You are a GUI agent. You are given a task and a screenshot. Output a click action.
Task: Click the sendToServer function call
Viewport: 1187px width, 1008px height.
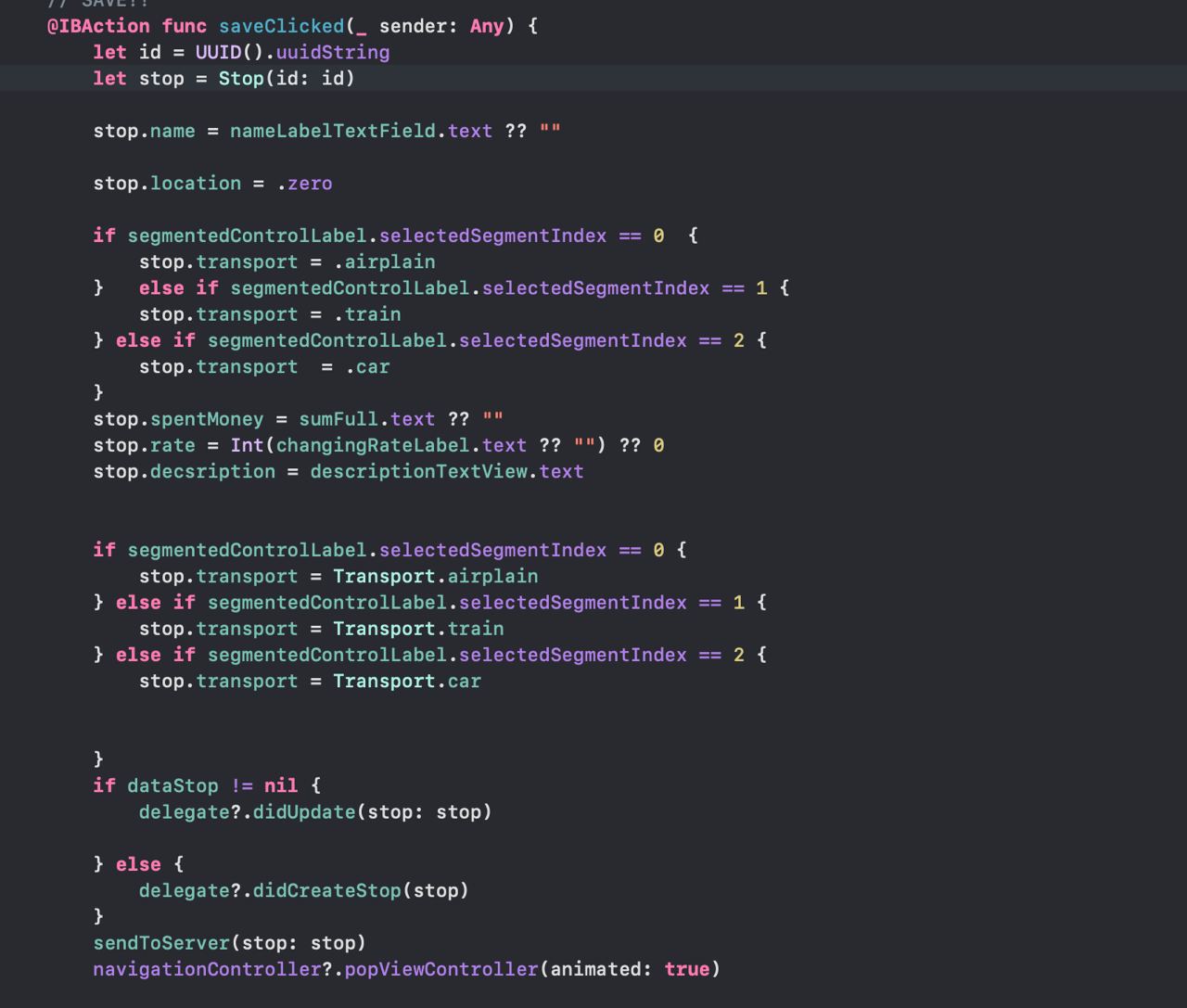point(161,943)
